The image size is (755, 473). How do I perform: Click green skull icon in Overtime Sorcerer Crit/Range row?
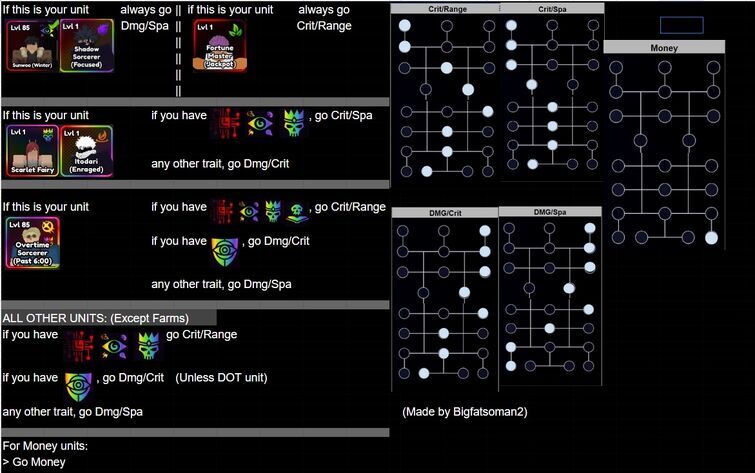tap(273, 211)
